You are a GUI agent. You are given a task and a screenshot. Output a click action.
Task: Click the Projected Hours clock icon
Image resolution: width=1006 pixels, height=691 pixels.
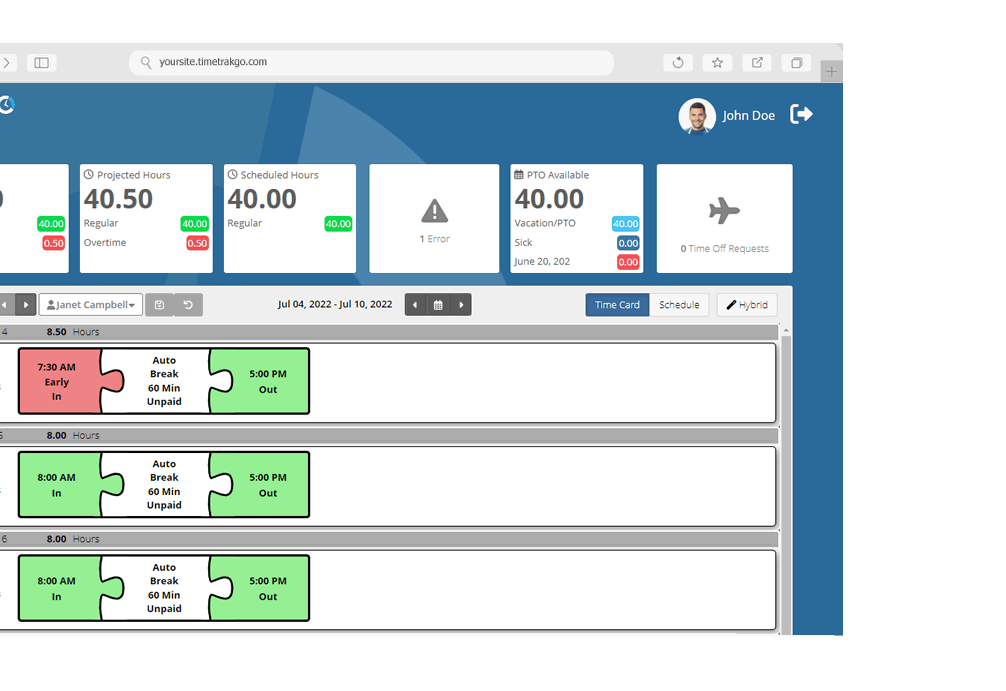click(x=89, y=175)
